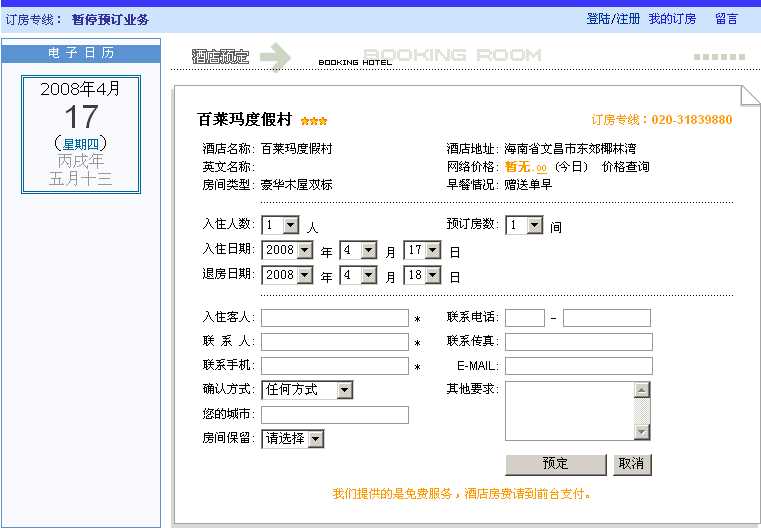Open the 留言 link

(726, 19)
